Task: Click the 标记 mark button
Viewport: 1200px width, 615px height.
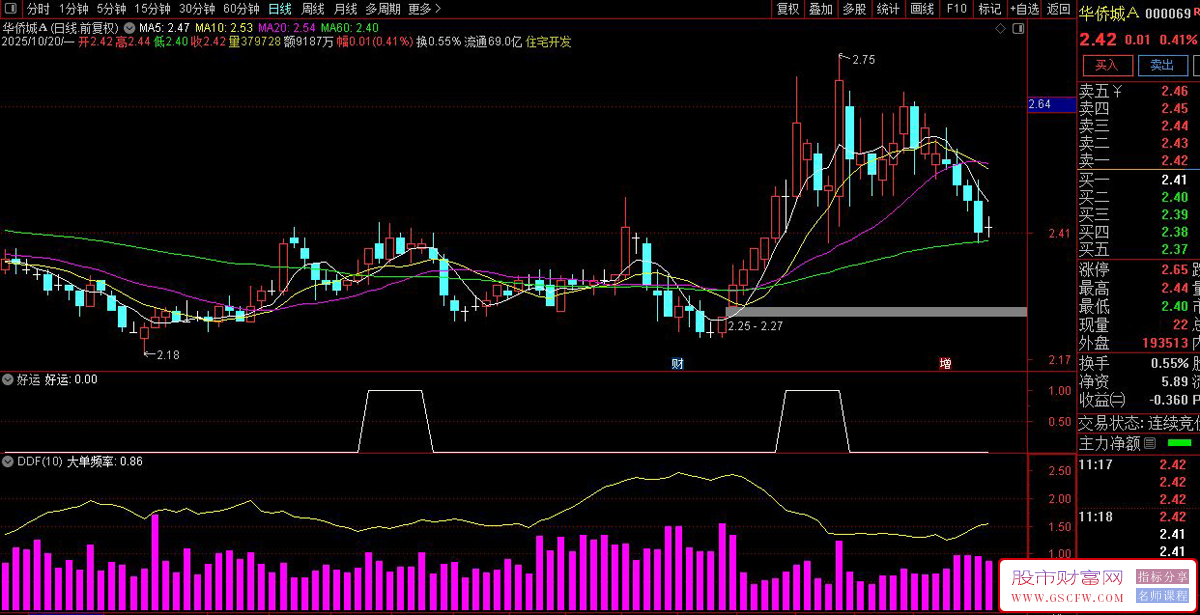Action: (989, 9)
